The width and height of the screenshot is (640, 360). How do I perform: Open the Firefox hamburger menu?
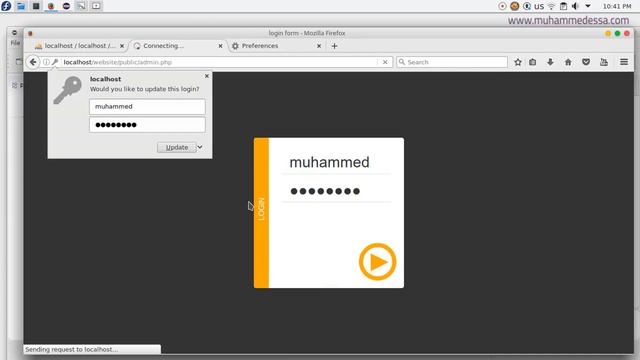pyautogui.click(x=624, y=62)
